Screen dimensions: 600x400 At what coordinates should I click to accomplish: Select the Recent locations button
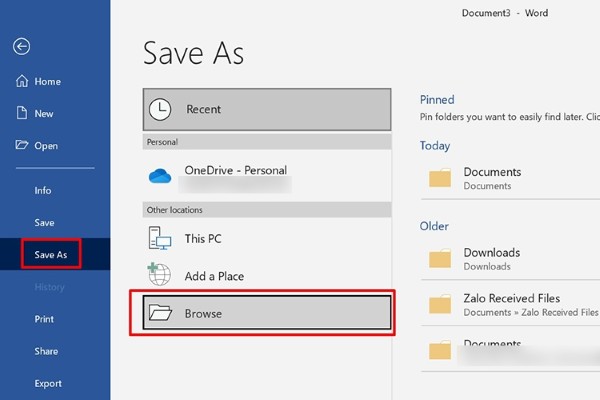(267, 109)
